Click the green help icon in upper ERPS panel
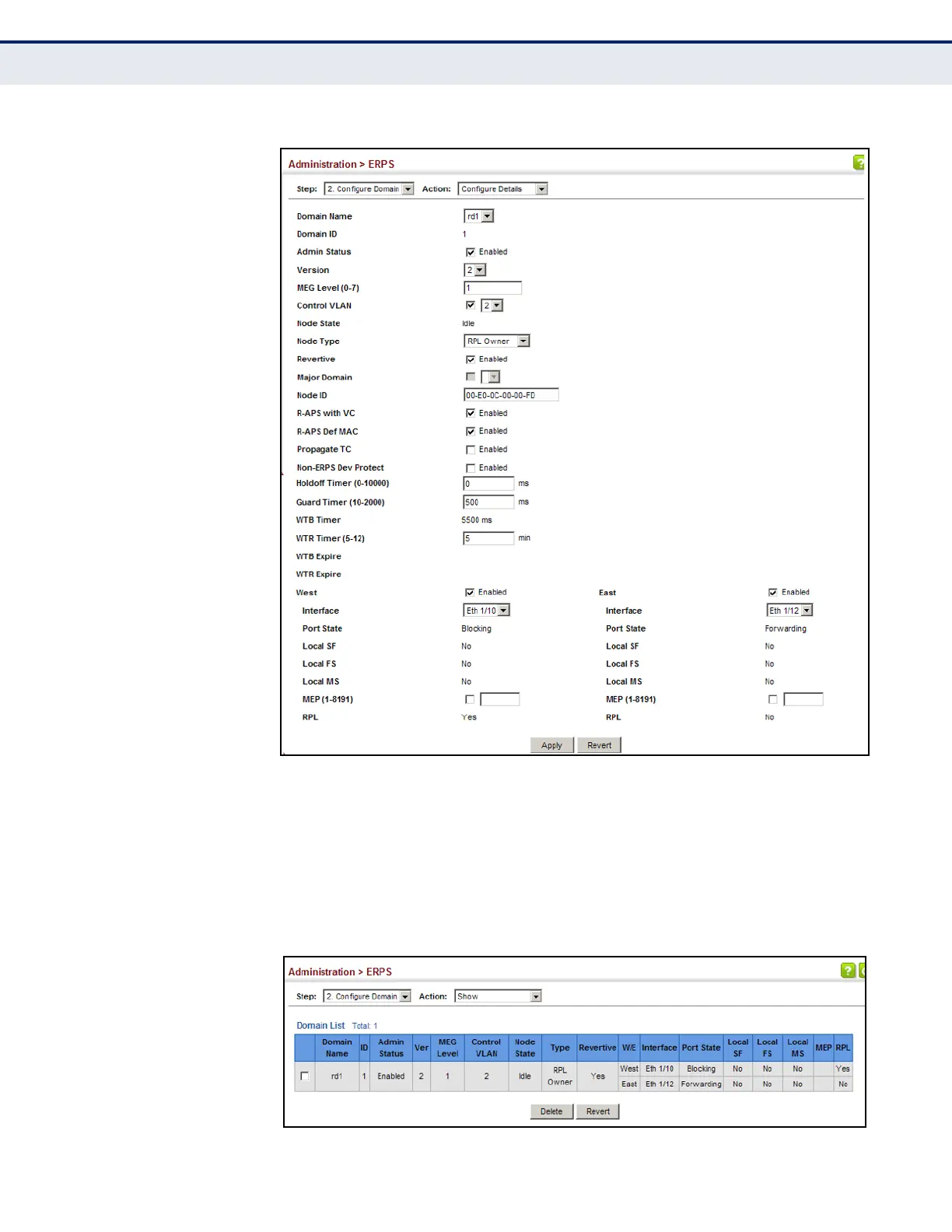Screen dimensions: 952x1232 pos(859,163)
